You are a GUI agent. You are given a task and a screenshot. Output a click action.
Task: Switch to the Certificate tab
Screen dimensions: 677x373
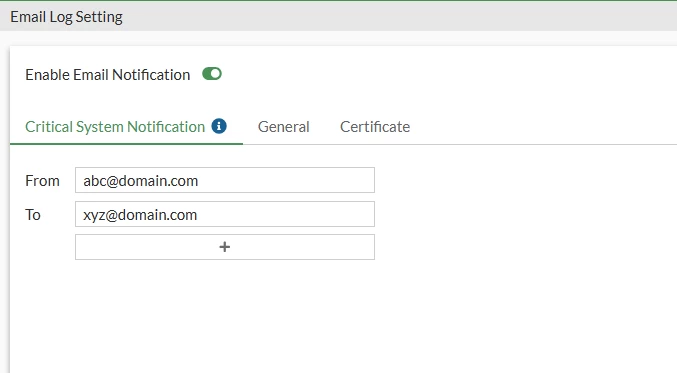point(375,127)
